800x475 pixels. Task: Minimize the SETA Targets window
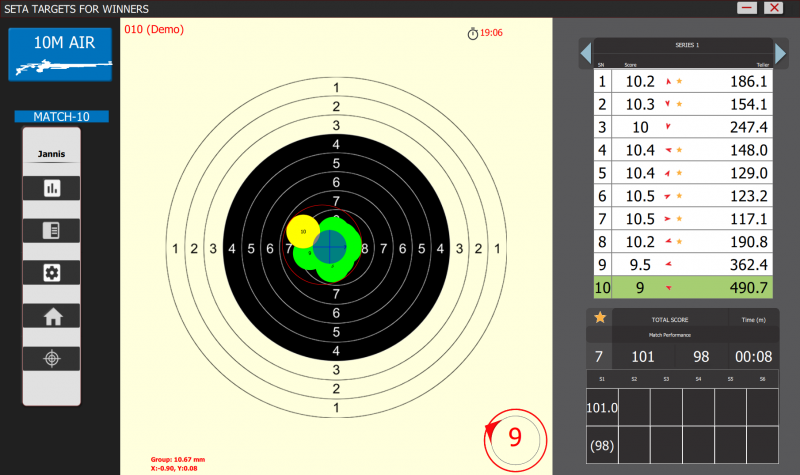747,7
